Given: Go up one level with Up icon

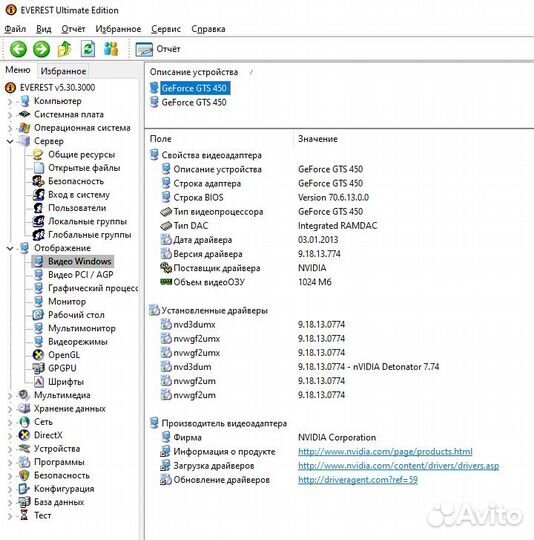Looking at the screenshot, I should [x=64, y=49].
